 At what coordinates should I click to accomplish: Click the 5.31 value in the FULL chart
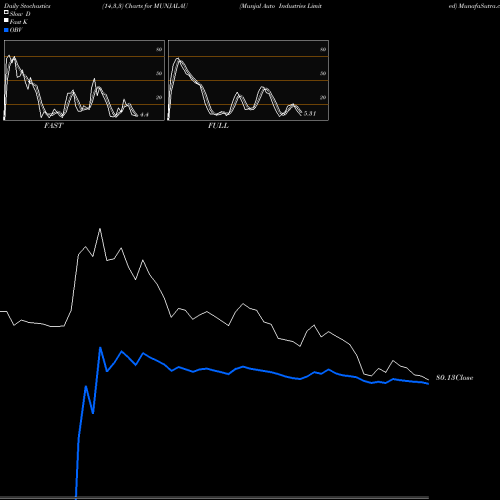point(310,113)
